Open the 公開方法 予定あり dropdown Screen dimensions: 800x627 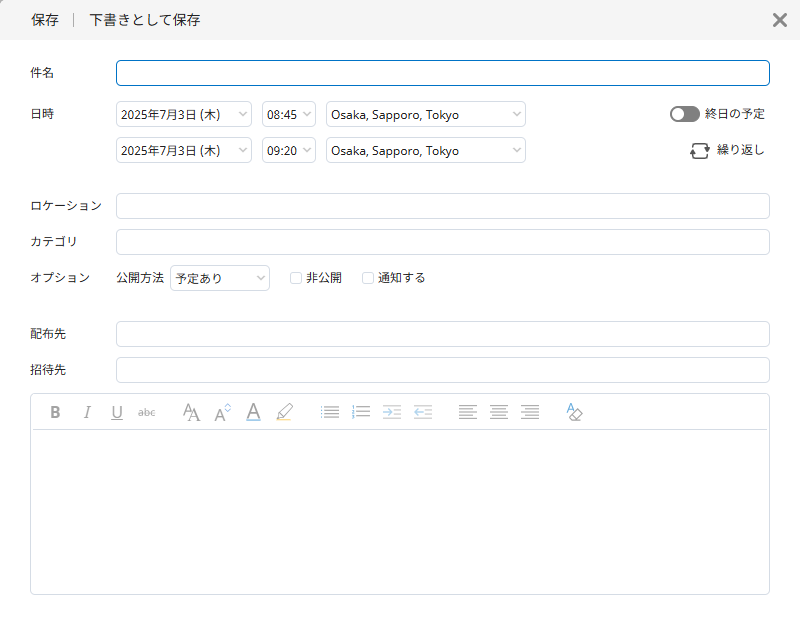pyautogui.click(x=220, y=278)
